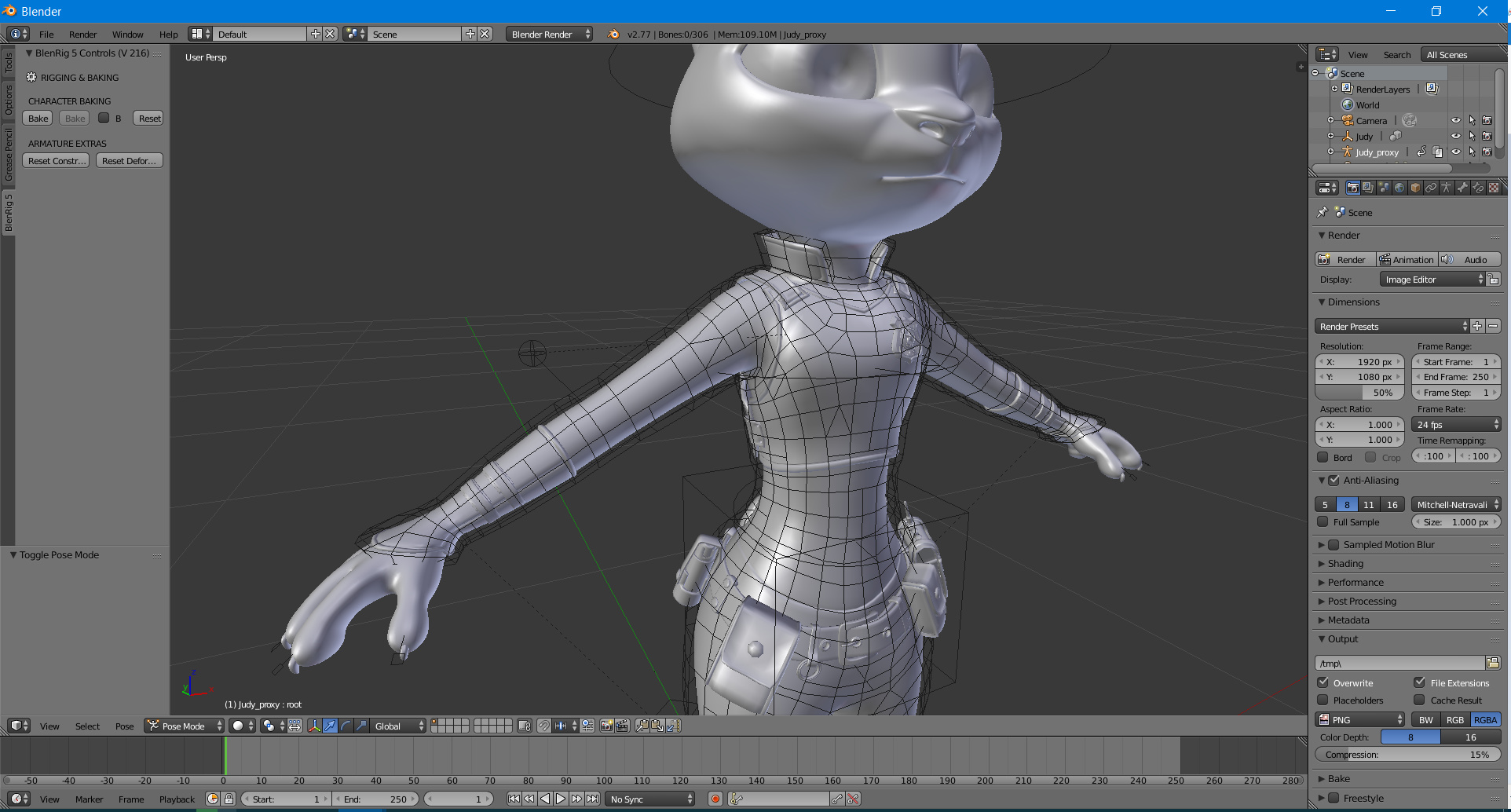Viewport: 1511px width, 812px height.
Task: Open the Help menu
Action: [168, 34]
